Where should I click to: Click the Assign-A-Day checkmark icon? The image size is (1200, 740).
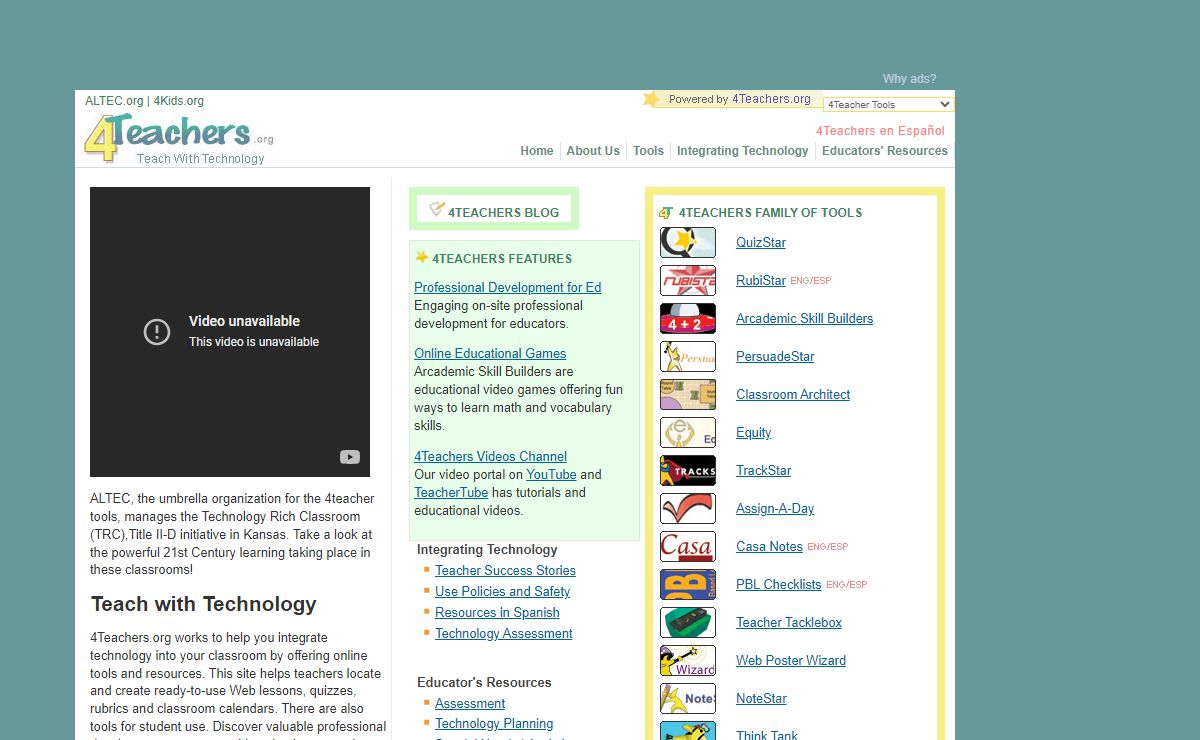tap(688, 508)
